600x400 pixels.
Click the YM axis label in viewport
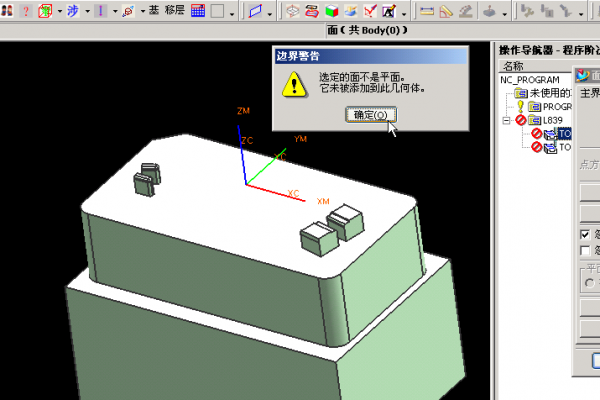(x=300, y=139)
